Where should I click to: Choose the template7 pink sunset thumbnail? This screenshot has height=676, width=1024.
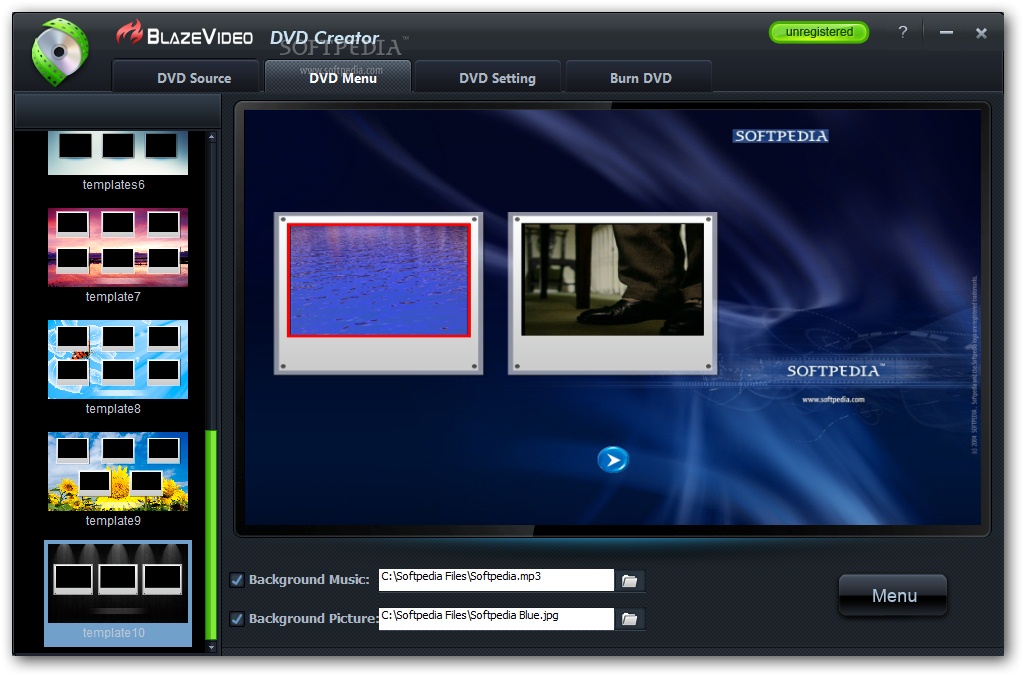coord(118,248)
